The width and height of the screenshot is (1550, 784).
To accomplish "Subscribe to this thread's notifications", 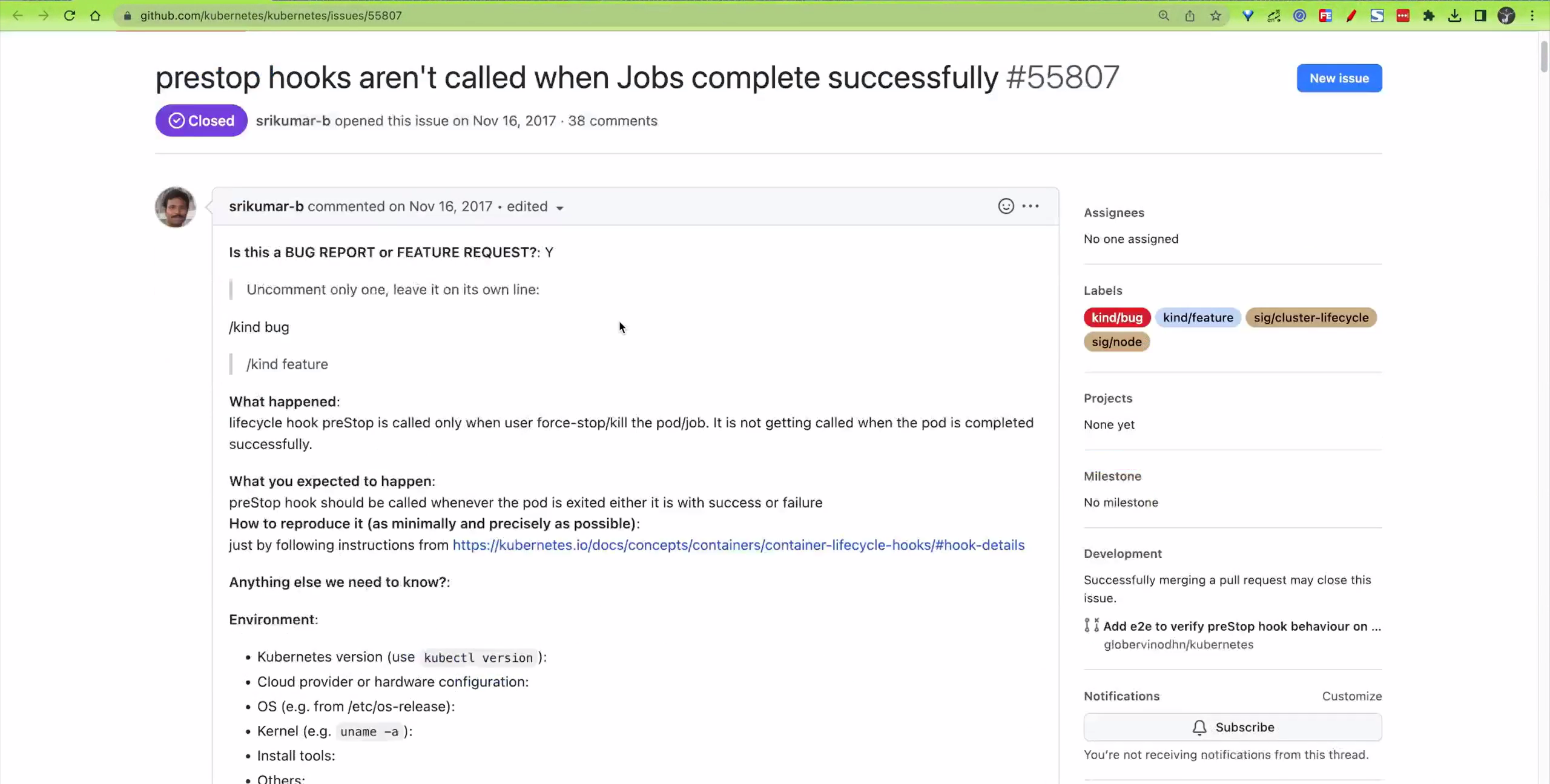I will [x=1232, y=727].
